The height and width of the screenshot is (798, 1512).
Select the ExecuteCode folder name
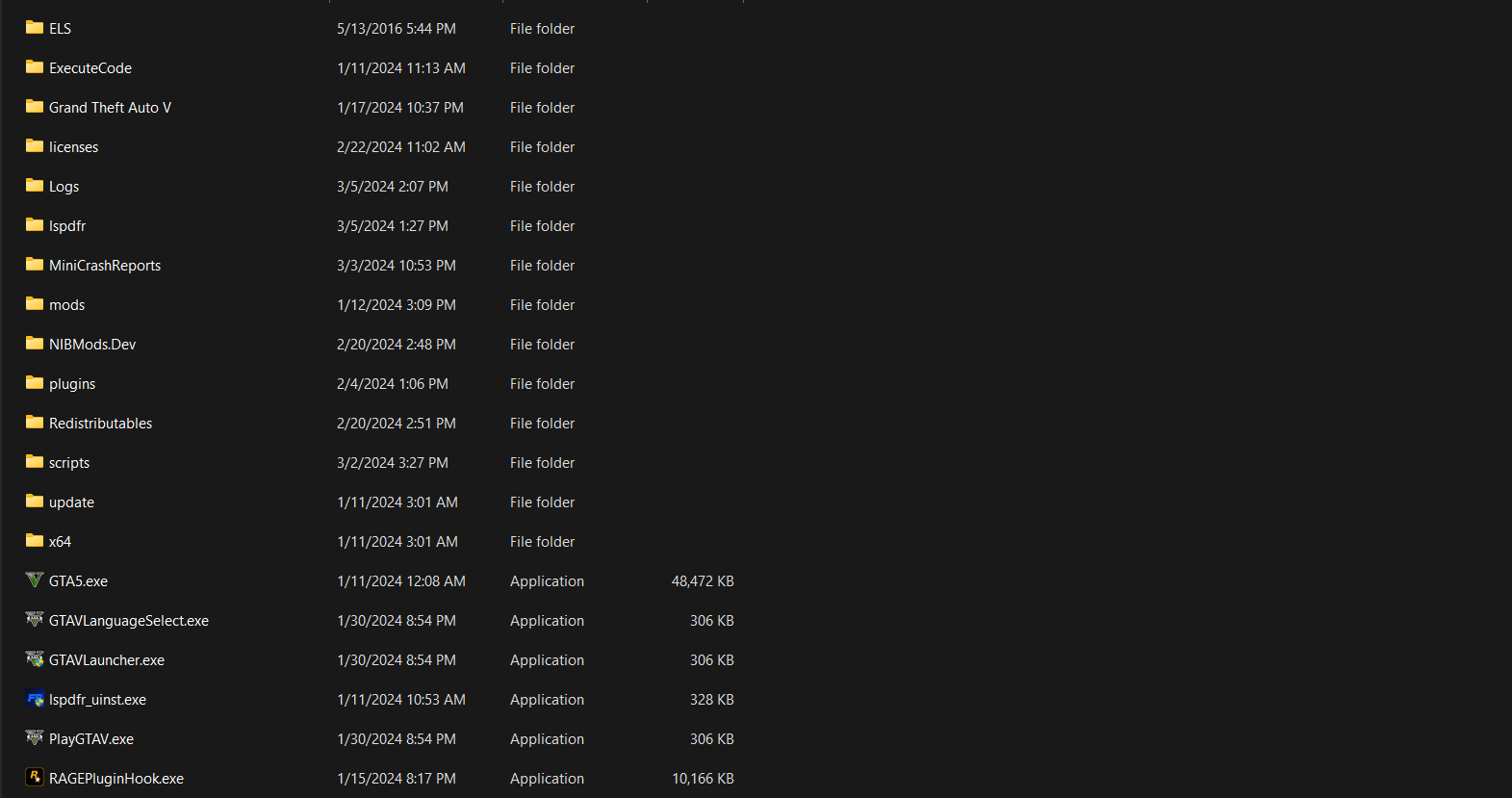[90, 68]
